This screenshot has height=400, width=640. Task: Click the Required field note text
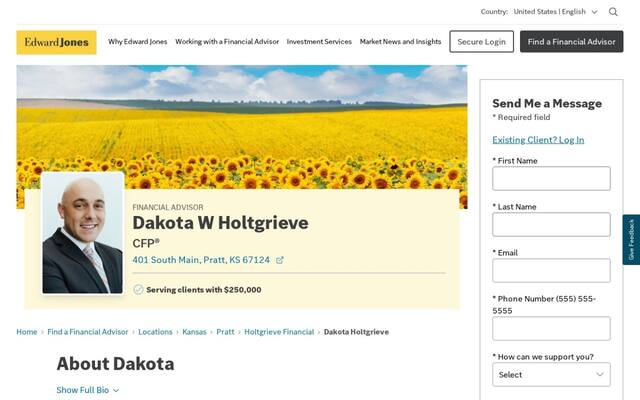coord(521,118)
